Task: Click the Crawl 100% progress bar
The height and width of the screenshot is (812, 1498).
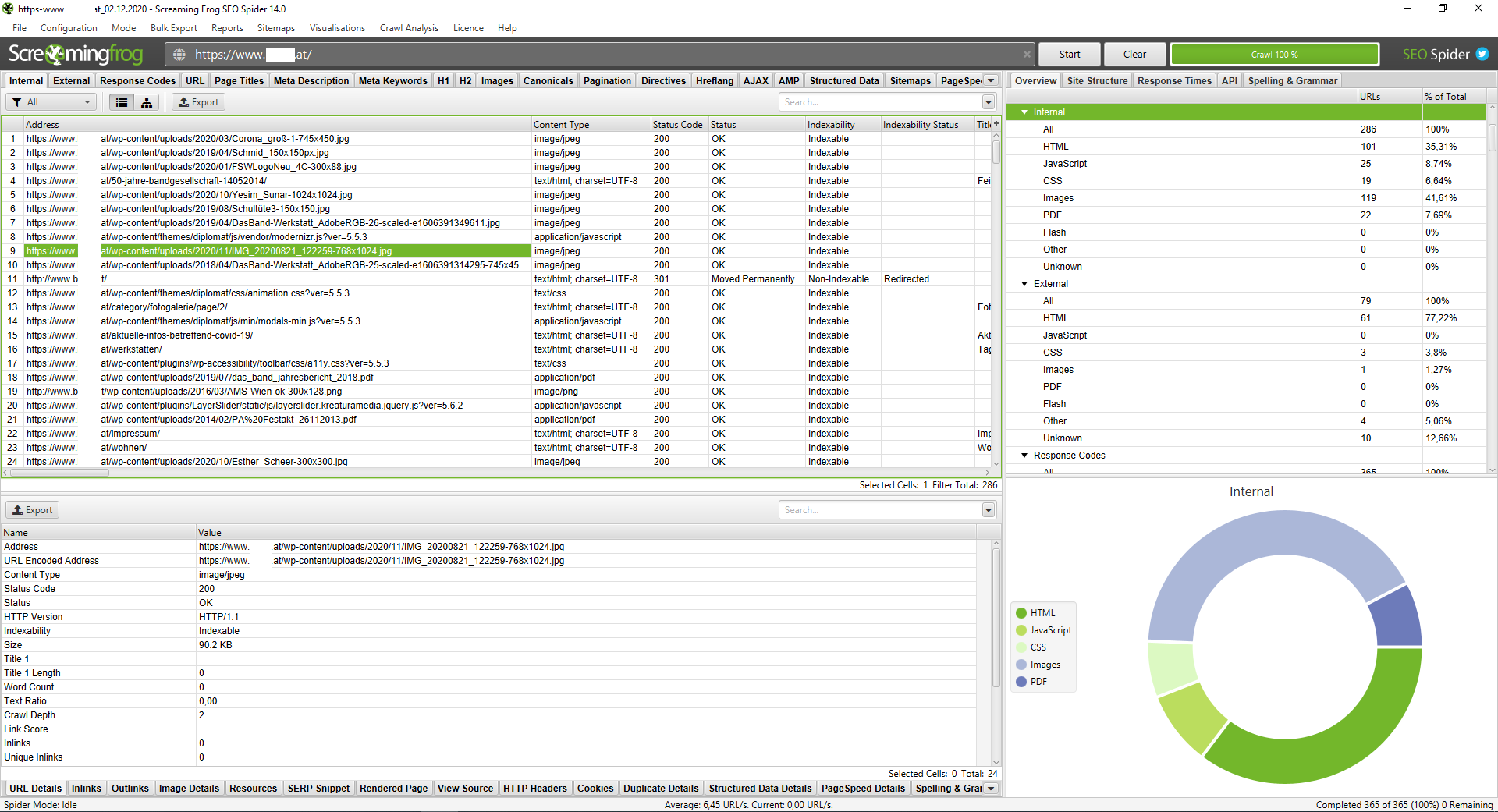Action: 1274,54
